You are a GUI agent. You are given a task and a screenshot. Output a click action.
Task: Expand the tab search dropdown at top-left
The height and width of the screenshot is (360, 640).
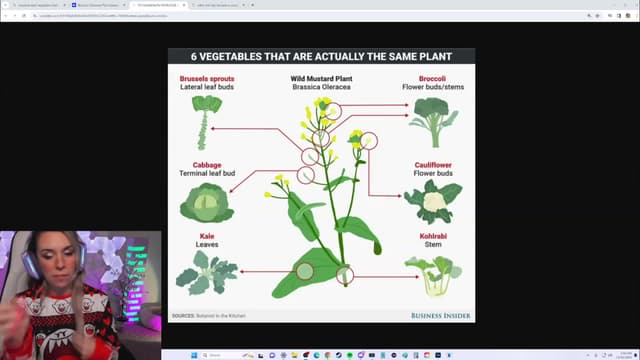pyautogui.click(x=5, y=5)
